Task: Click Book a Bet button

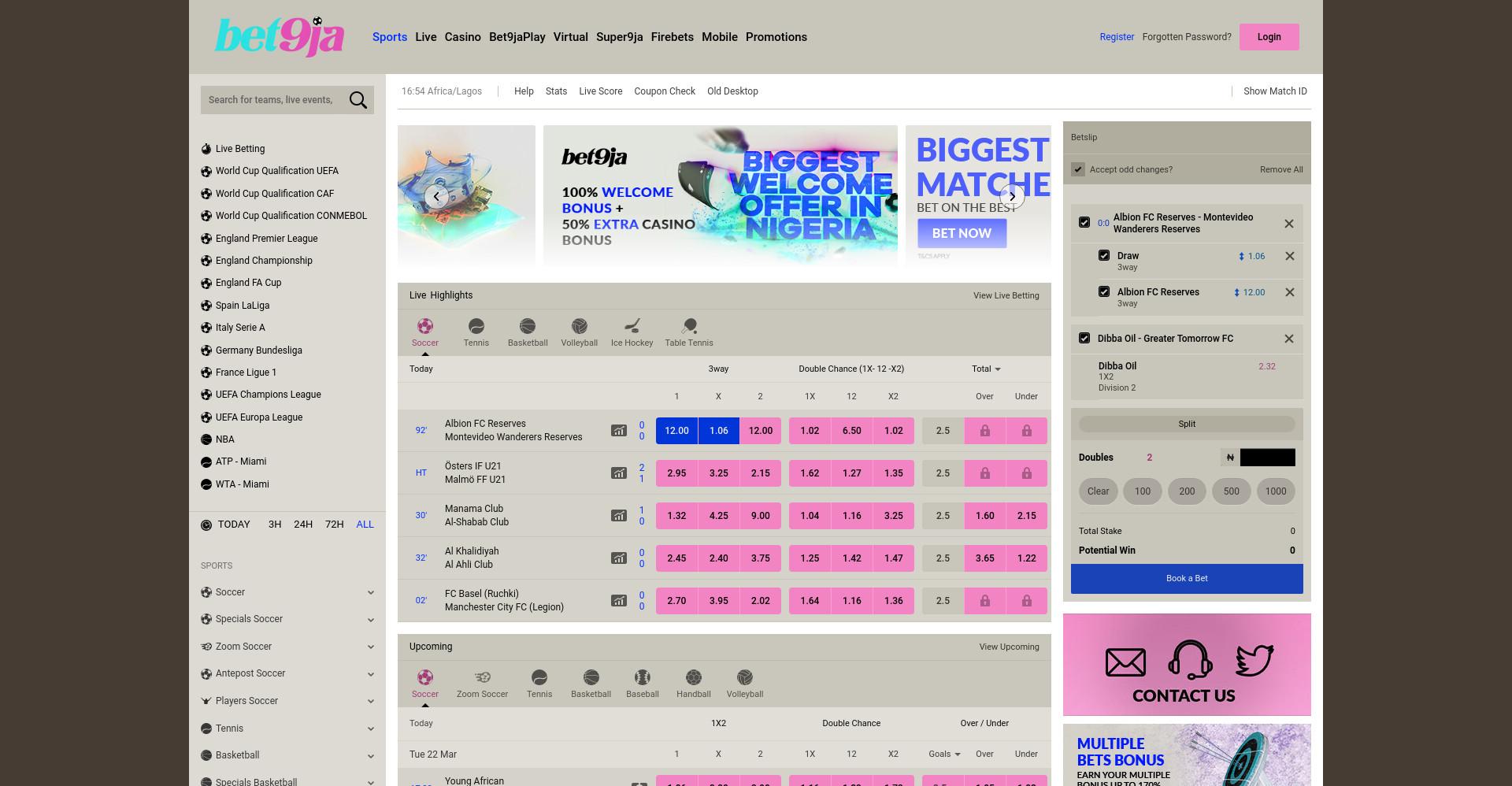Action: (1187, 579)
